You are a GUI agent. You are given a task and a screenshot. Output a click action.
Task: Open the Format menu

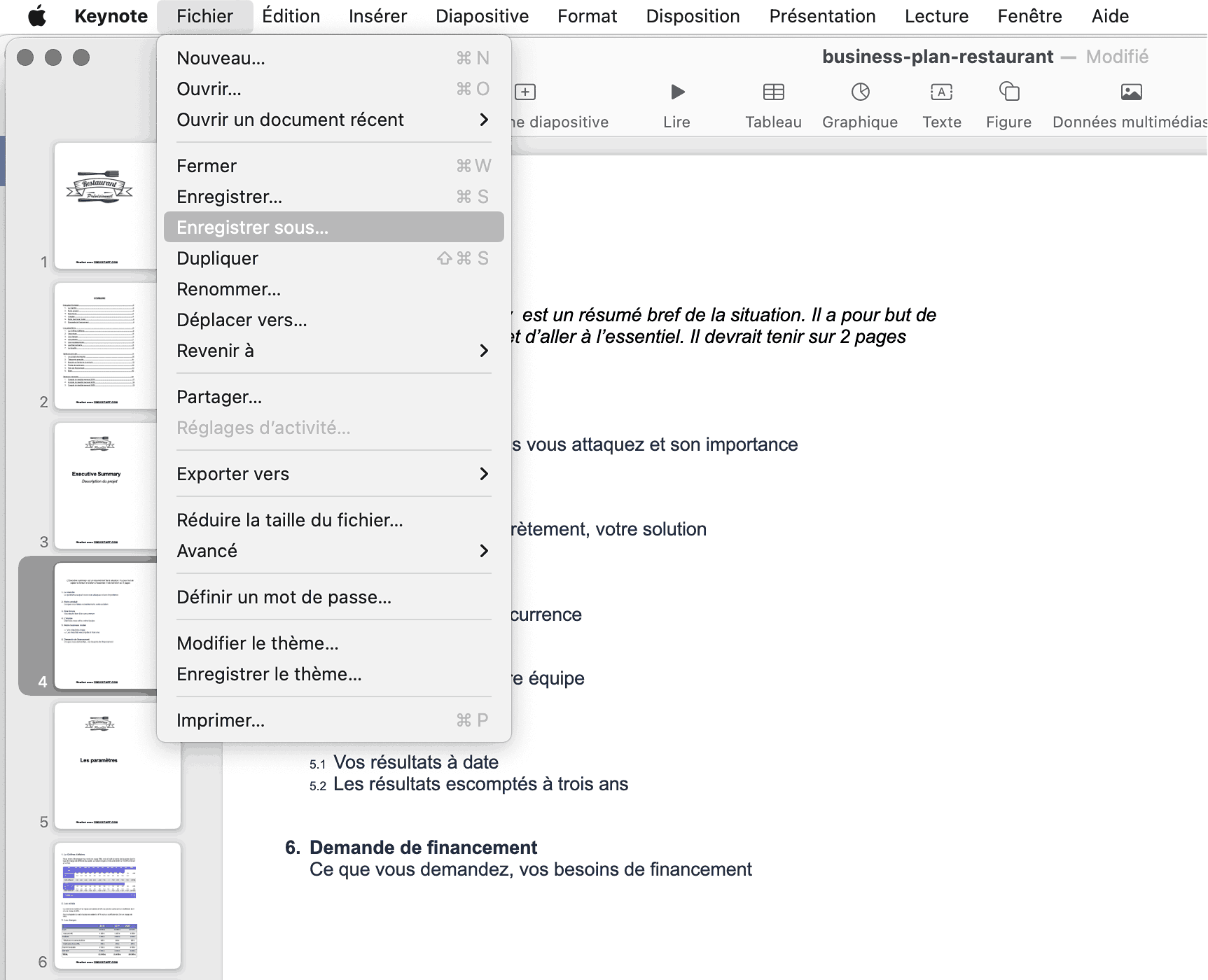[x=587, y=16]
